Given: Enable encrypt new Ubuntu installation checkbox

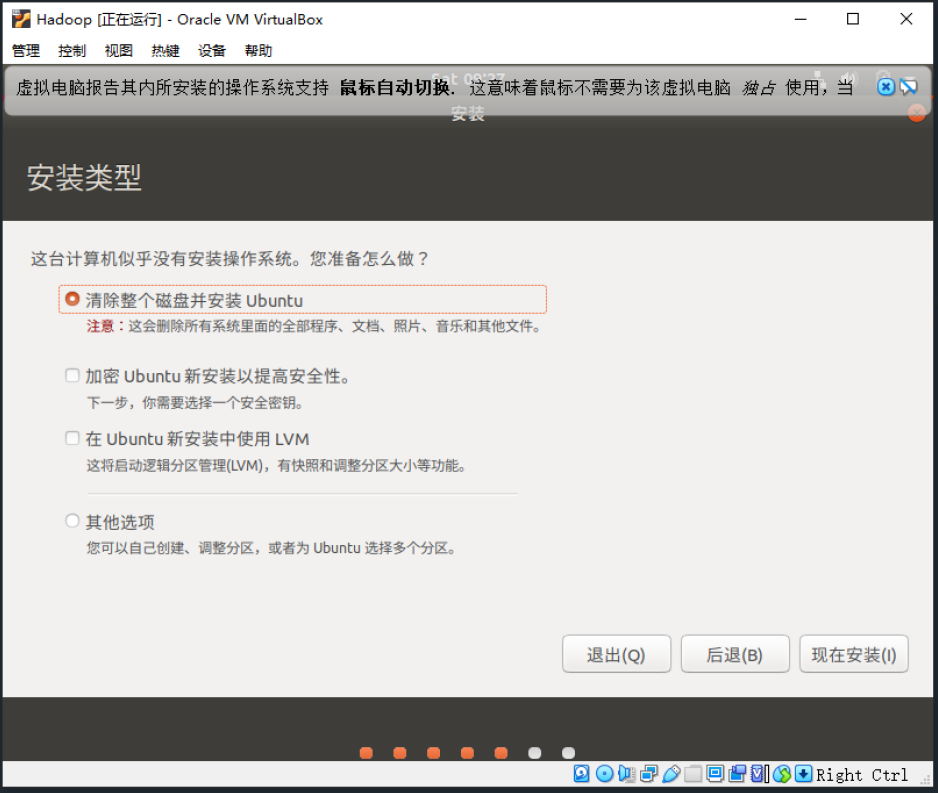Looking at the screenshot, I should point(72,376).
